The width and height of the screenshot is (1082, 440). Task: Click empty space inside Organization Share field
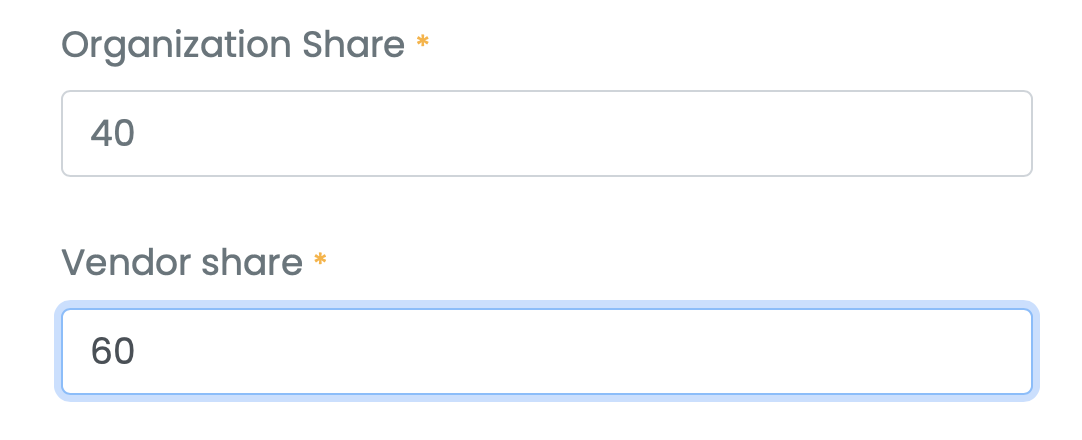700,134
